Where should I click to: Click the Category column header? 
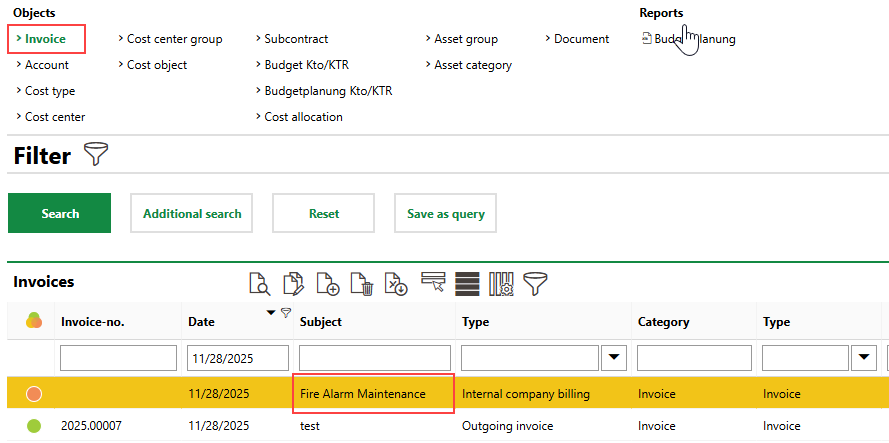(x=663, y=322)
